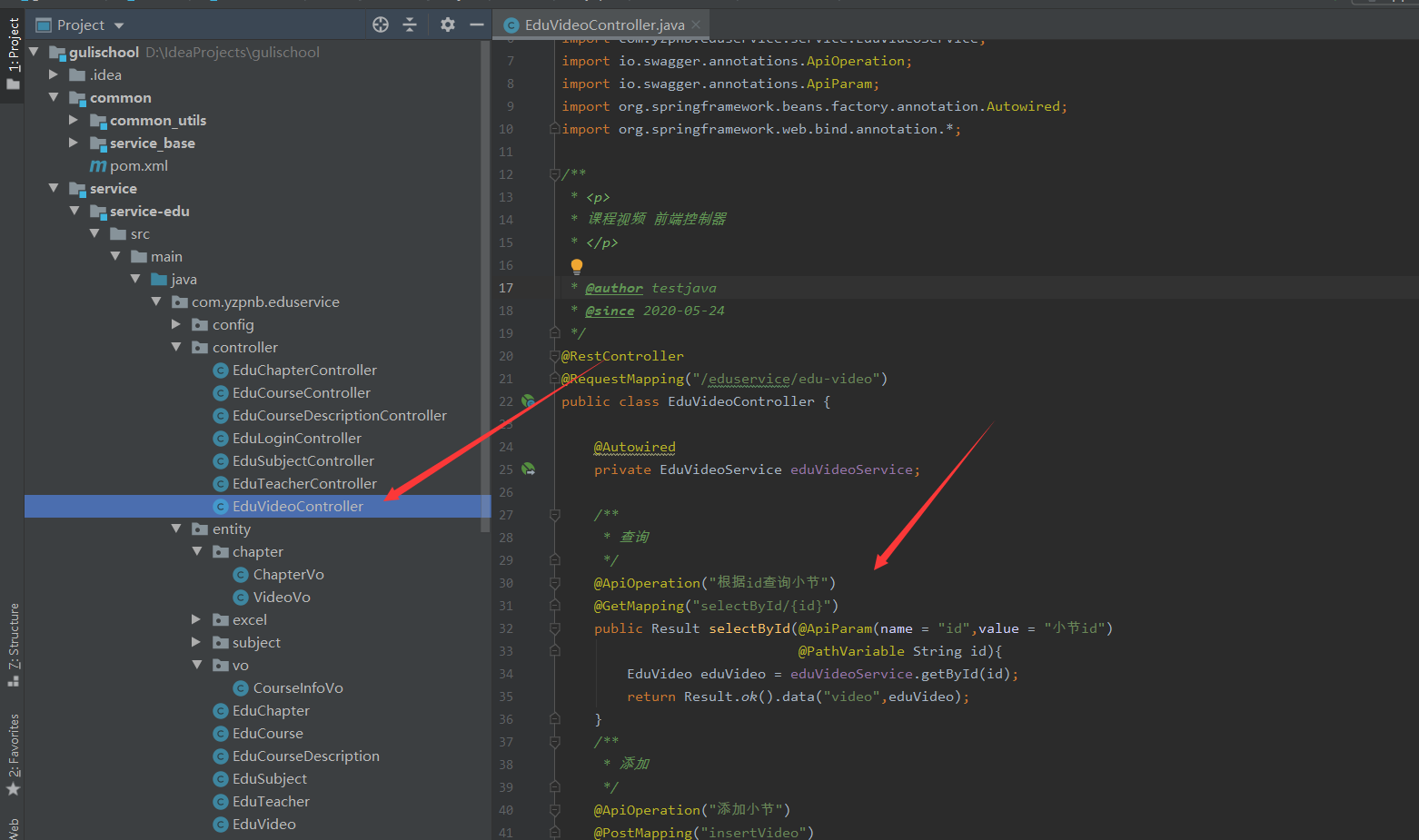
Task: Collapse the entity package arrow
Action: click(x=176, y=529)
